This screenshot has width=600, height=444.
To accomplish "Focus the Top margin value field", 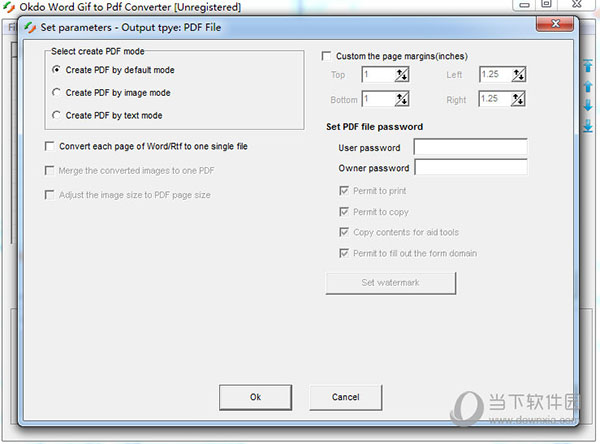I will pos(378,74).
